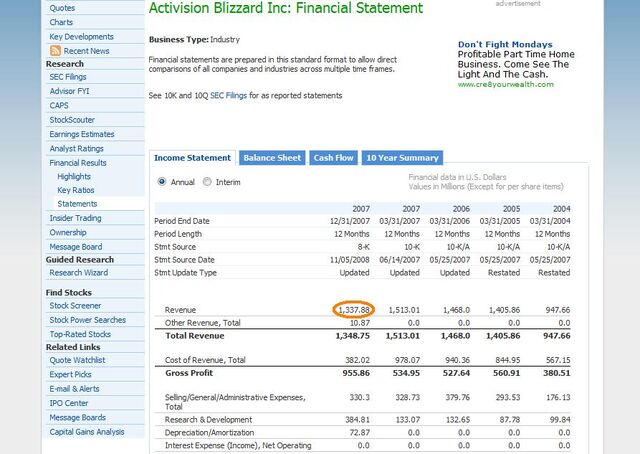Screen dimensions: 640x454
Task: Open the Highlights sub-link
Action: click(x=74, y=176)
